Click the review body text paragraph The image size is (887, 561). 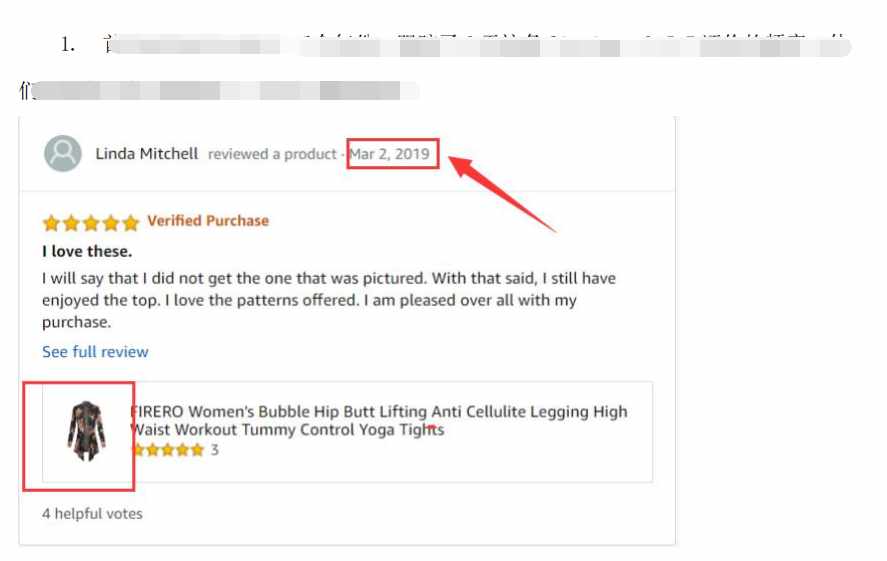329,300
